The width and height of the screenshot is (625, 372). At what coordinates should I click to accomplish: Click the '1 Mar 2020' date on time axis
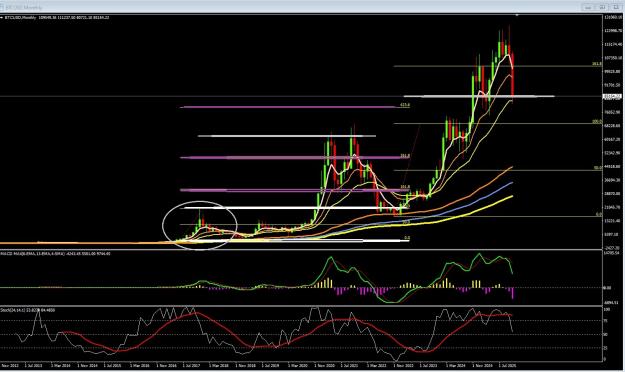point(297,365)
